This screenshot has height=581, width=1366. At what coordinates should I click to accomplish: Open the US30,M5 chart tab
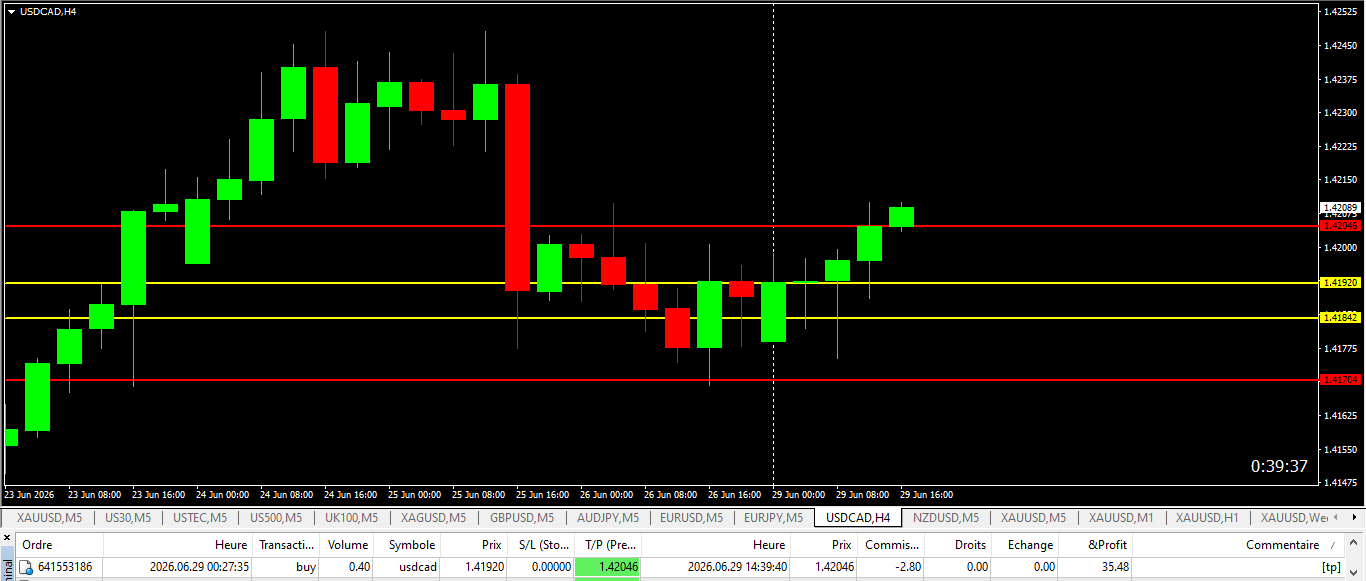pos(128,517)
